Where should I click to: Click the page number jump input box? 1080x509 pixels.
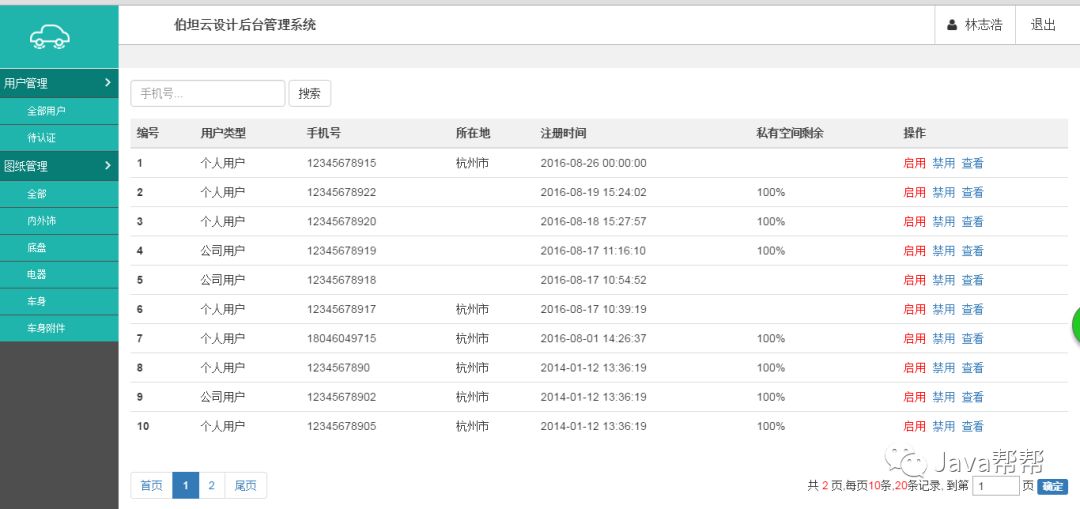tap(995, 486)
